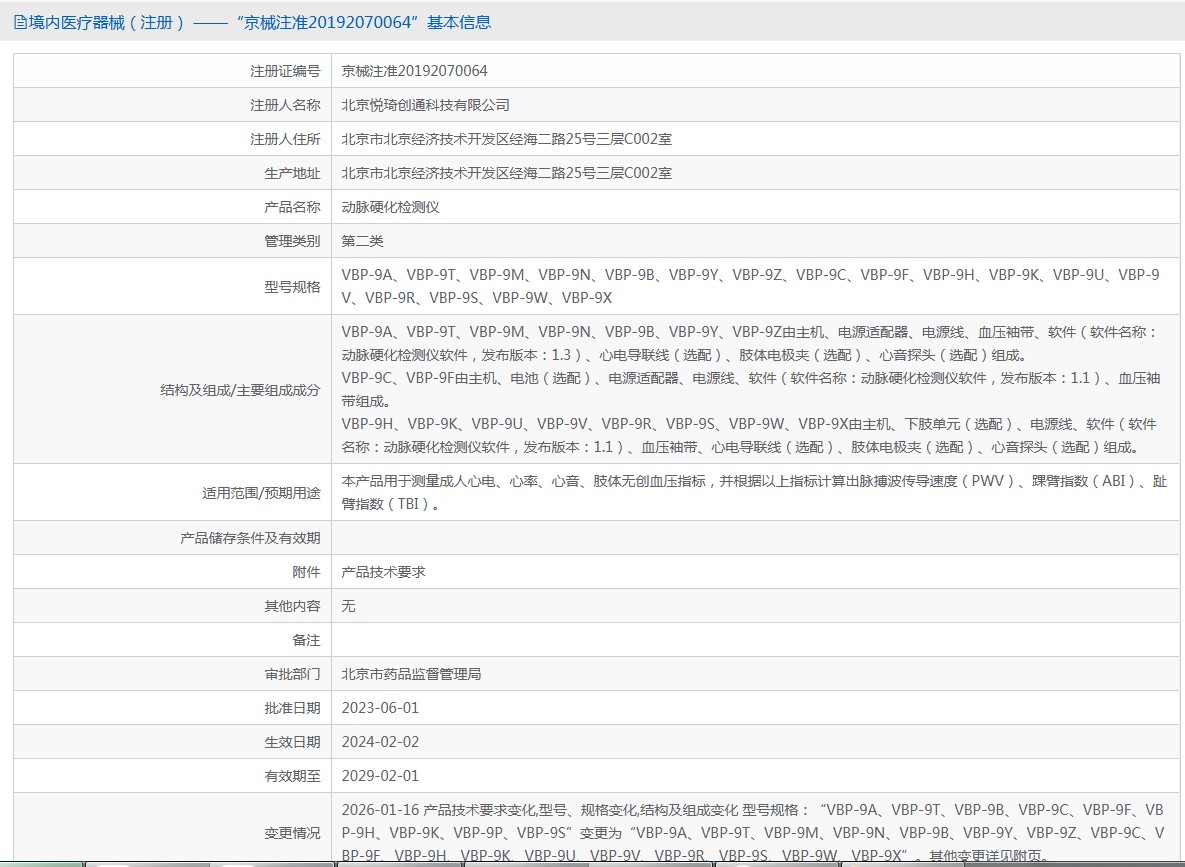
Task: Click the 注册人住所 address value
Action: pyautogui.click(x=506, y=139)
